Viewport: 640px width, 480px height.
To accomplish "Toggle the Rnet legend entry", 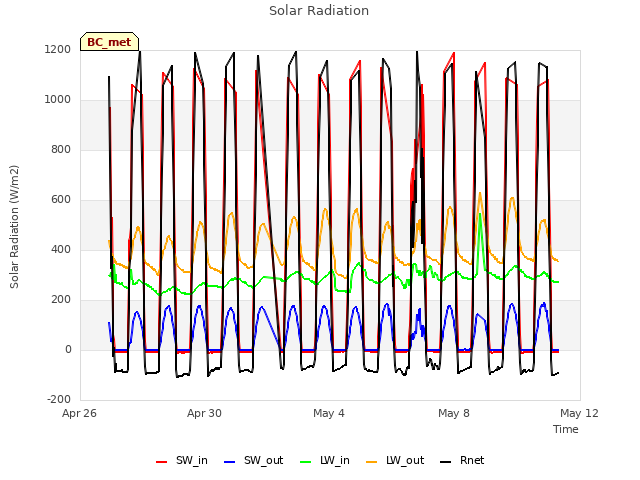I will click(x=462, y=460).
